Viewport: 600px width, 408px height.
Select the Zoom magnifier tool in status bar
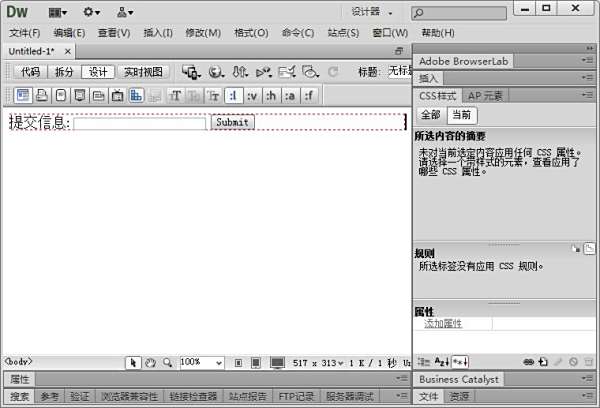pos(167,362)
